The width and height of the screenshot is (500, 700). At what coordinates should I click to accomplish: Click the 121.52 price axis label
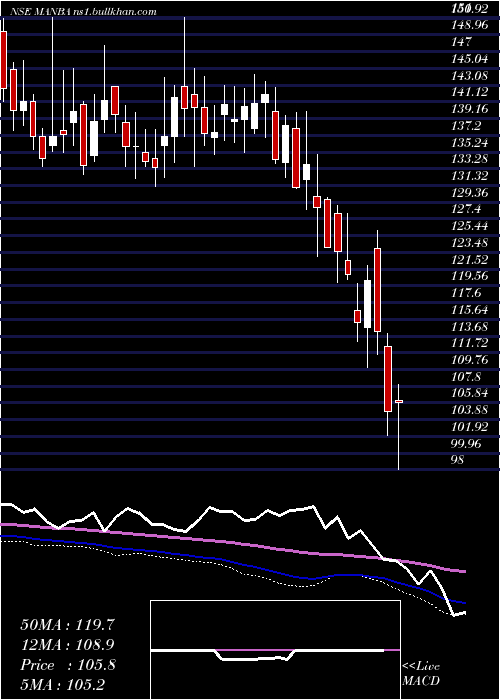(x=470, y=259)
